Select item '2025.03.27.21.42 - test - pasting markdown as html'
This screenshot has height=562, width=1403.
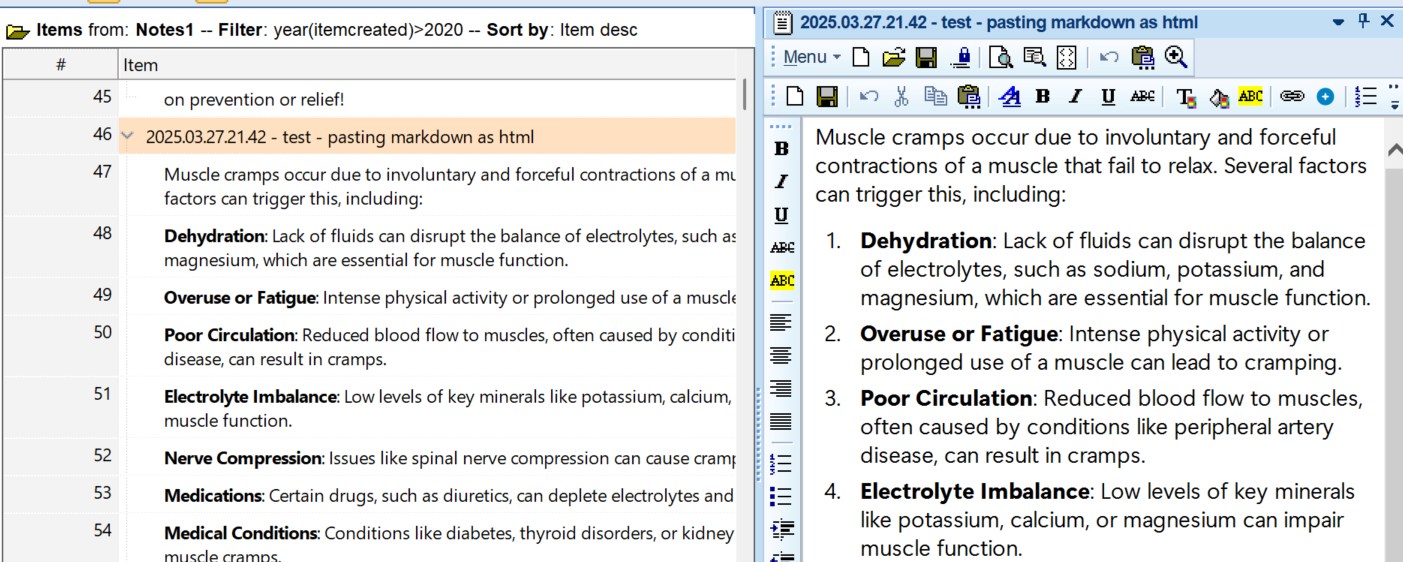[427, 137]
